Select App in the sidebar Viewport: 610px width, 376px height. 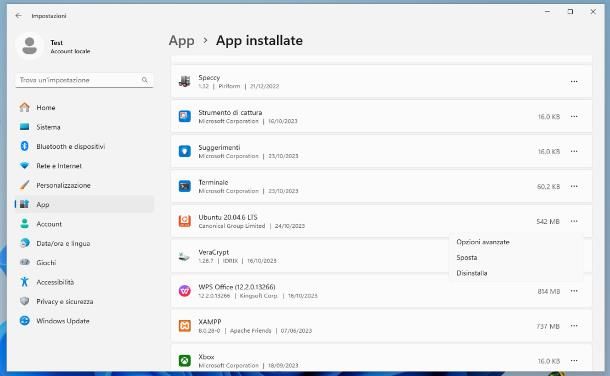(84, 204)
